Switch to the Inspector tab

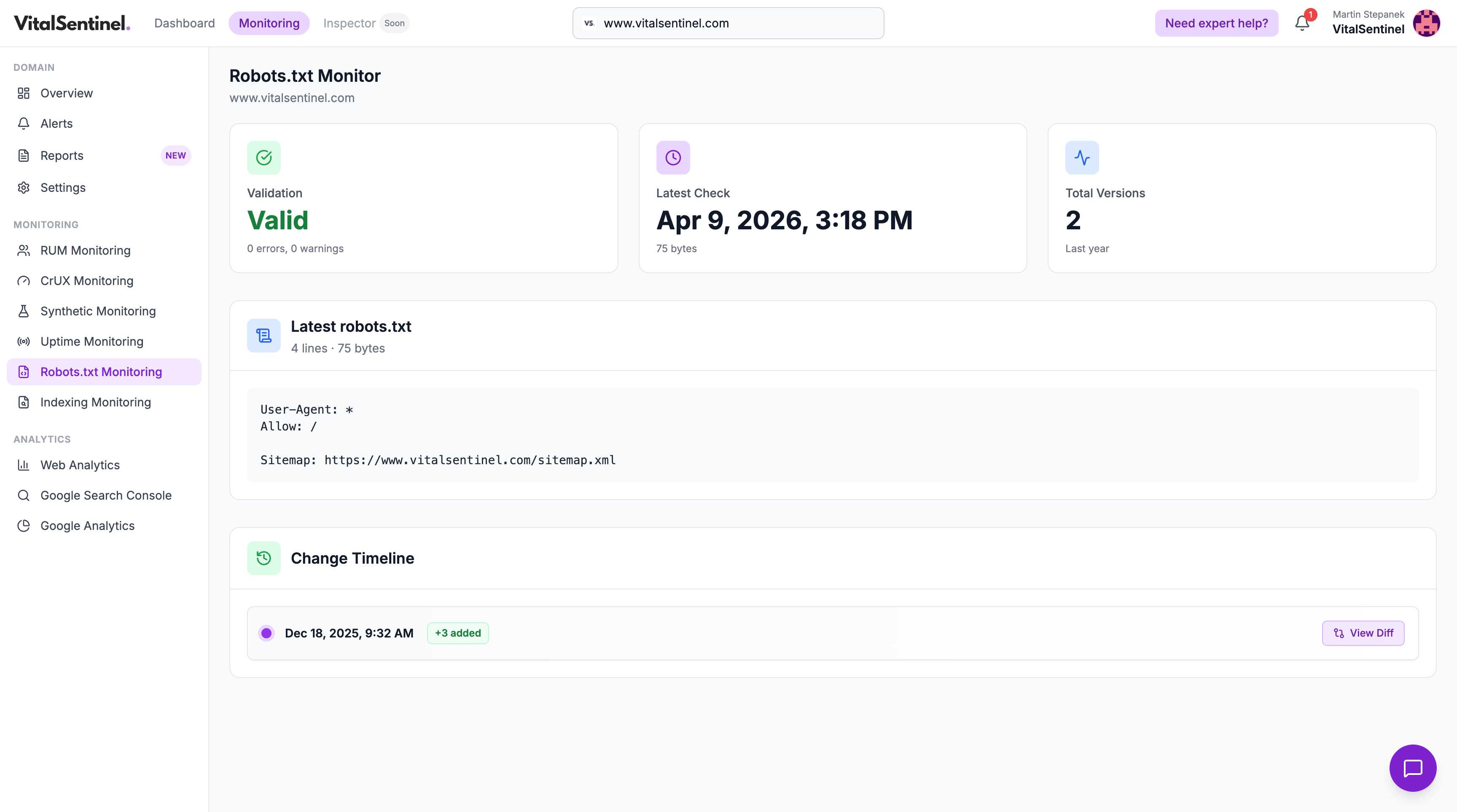click(x=349, y=23)
